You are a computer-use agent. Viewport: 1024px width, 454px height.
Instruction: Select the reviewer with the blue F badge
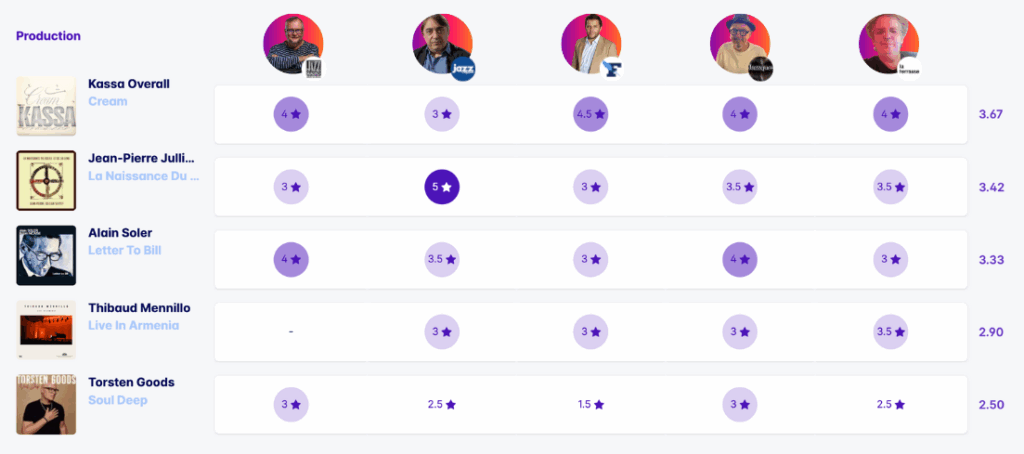(x=591, y=44)
